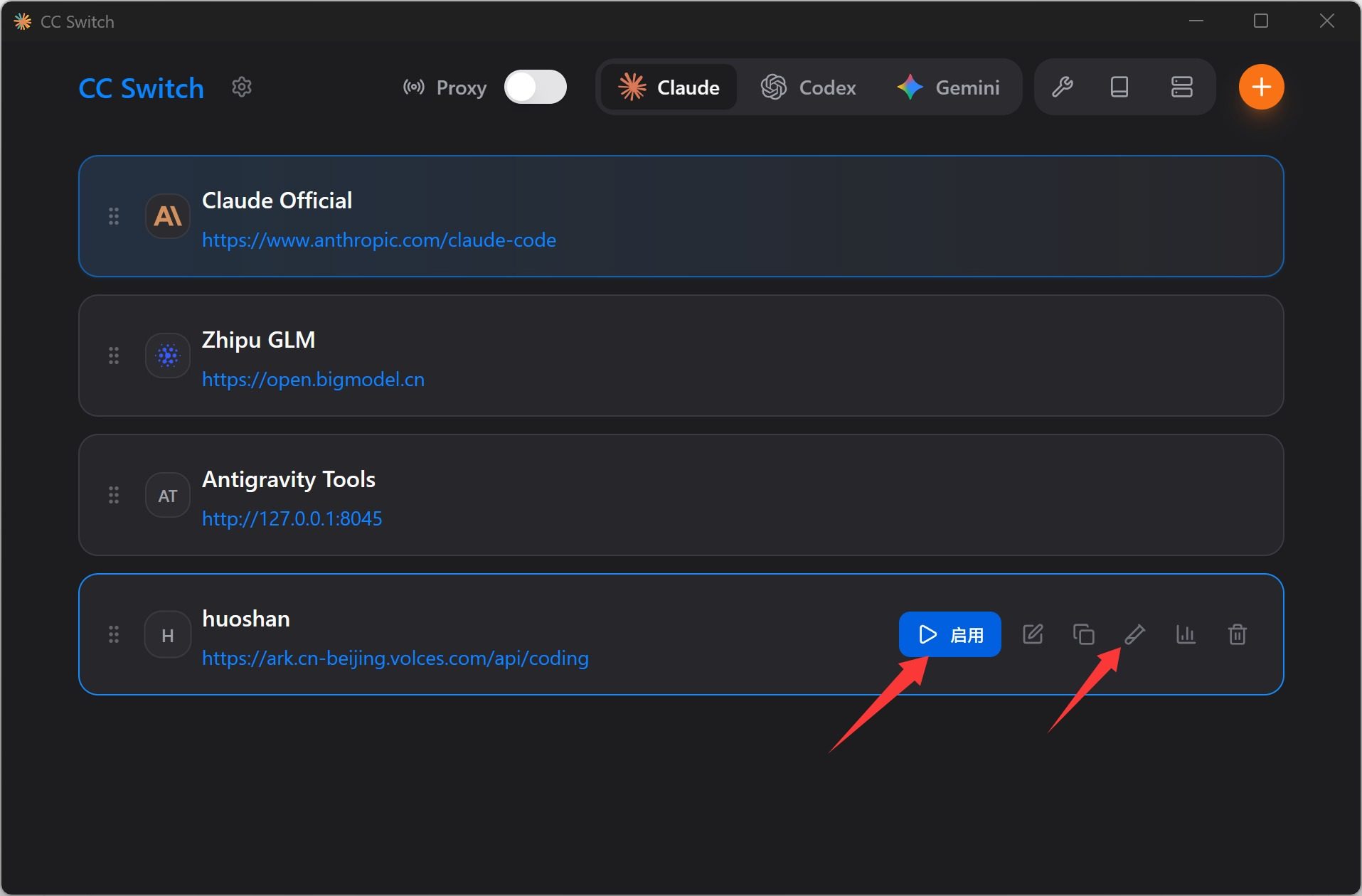
Task: Switch to the Codex tab
Action: click(809, 87)
